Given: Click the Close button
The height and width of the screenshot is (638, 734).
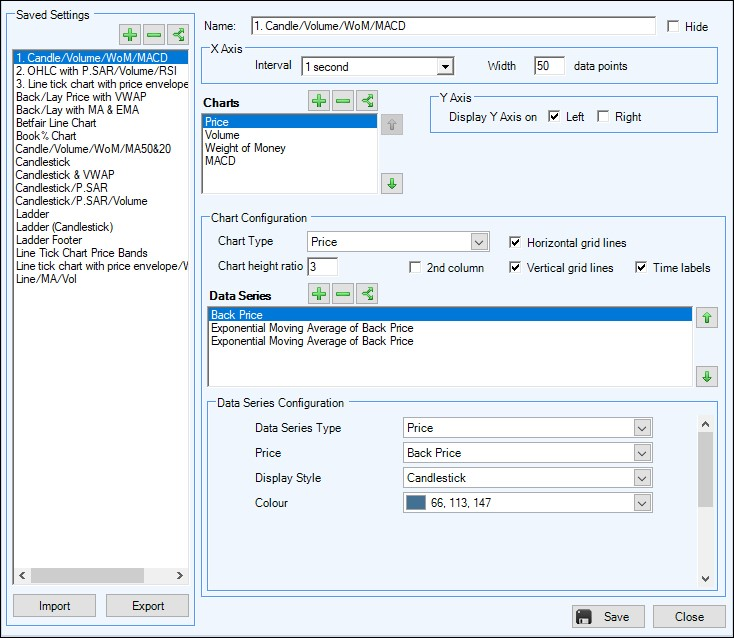Looking at the screenshot, I should point(689,616).
